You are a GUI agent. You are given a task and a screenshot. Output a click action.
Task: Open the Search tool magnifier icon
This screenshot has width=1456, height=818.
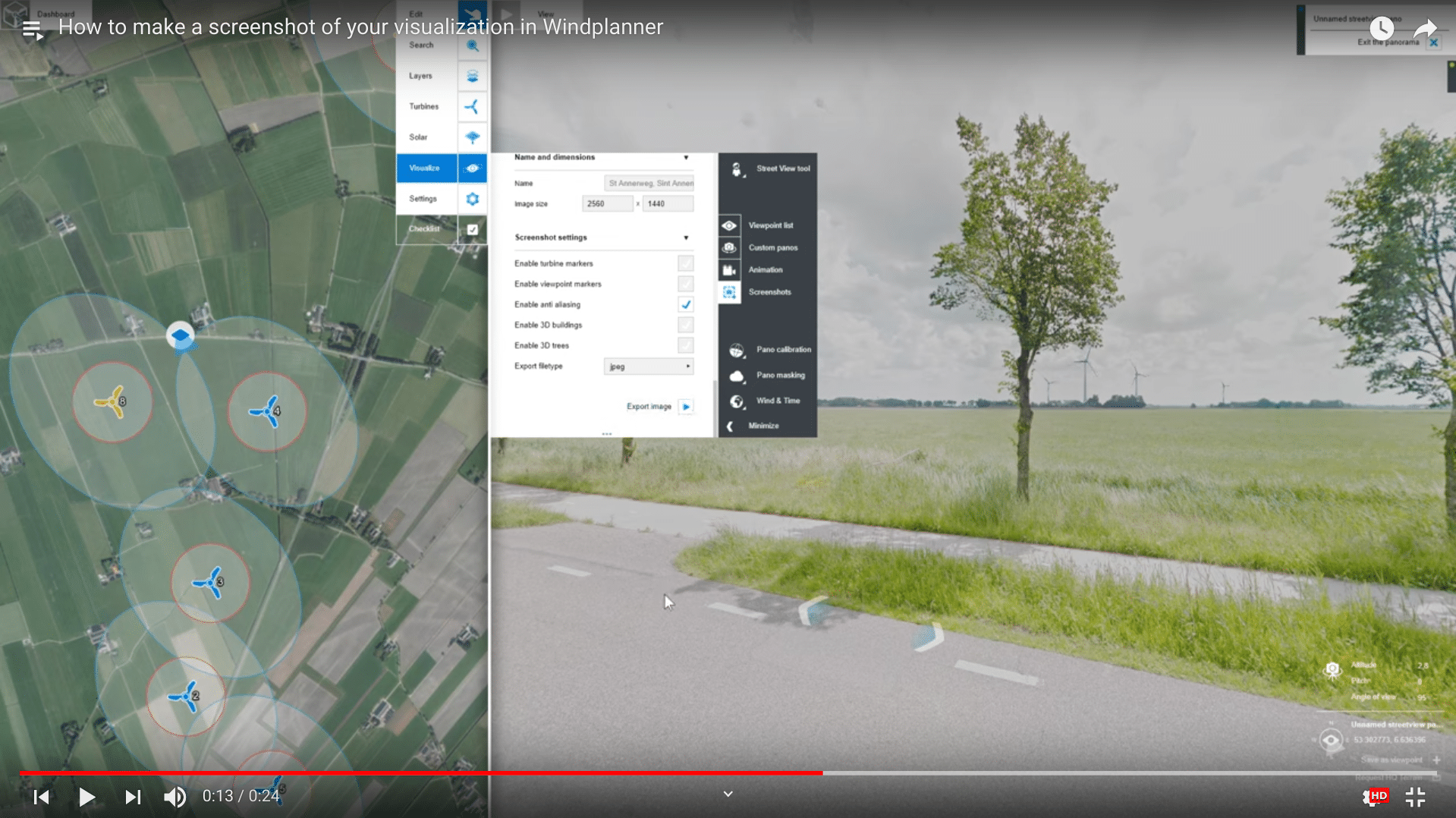click(472, 46)
